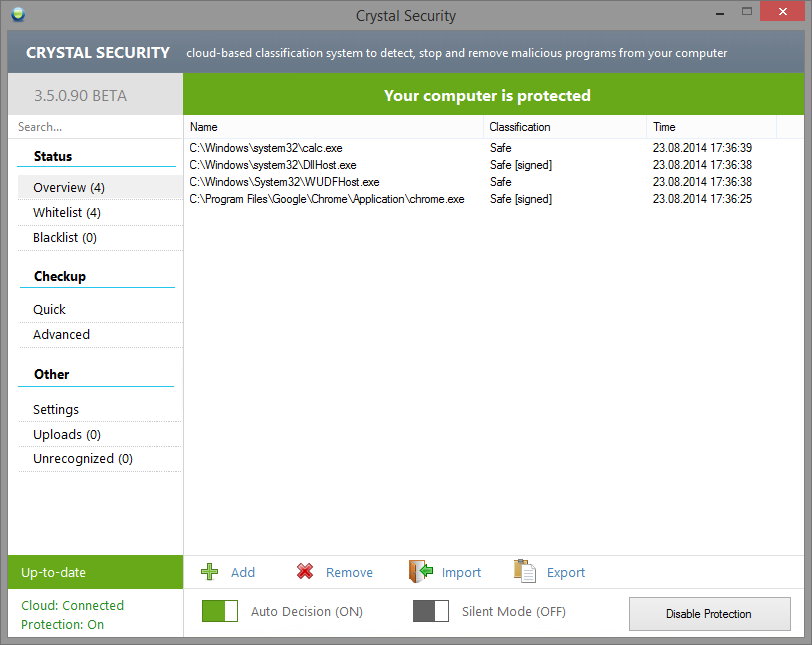View the Uploads (0) list

pos(67,435)
